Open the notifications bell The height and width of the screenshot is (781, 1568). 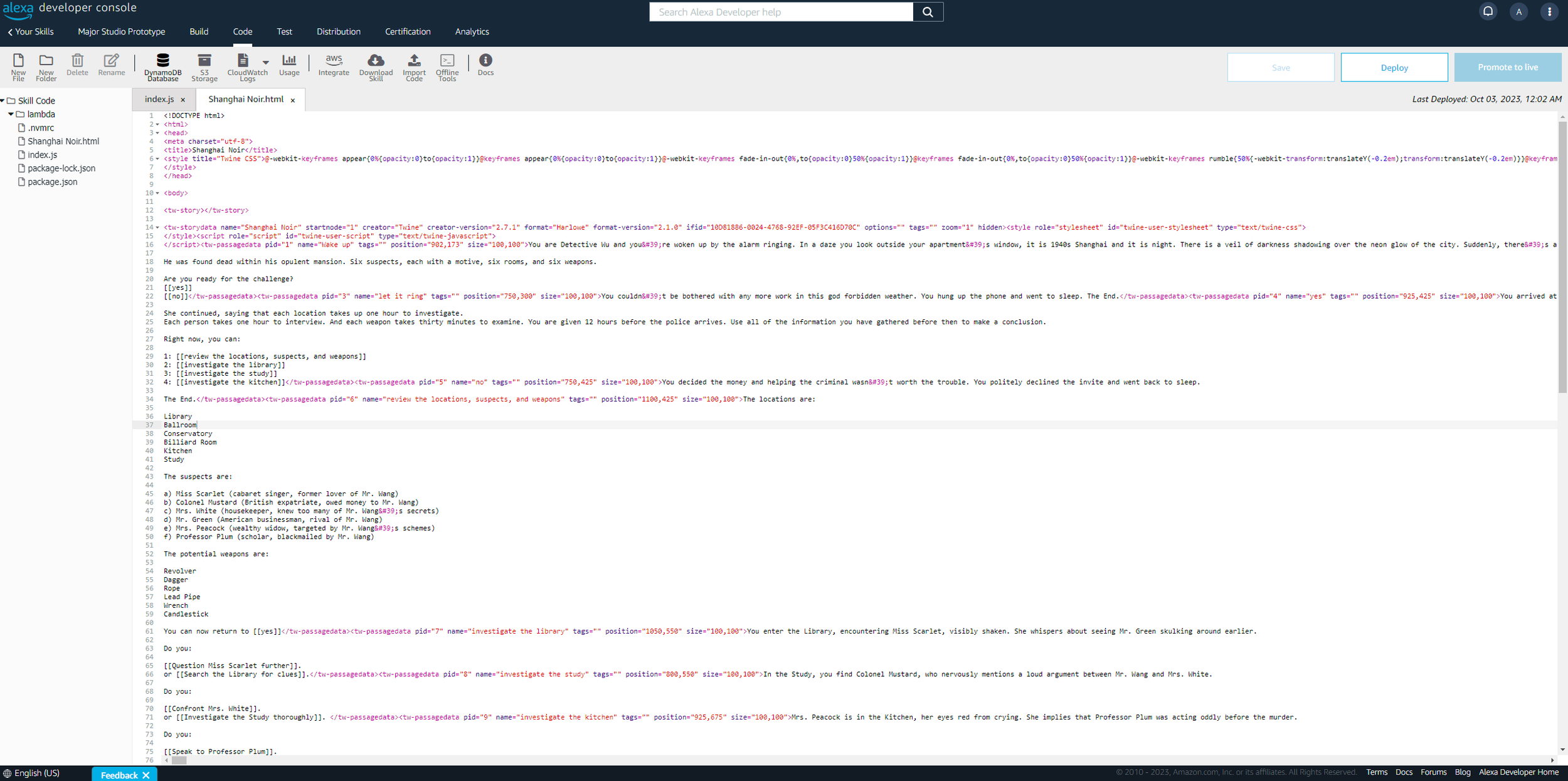pyautogui.click(x=1488, y=11)
